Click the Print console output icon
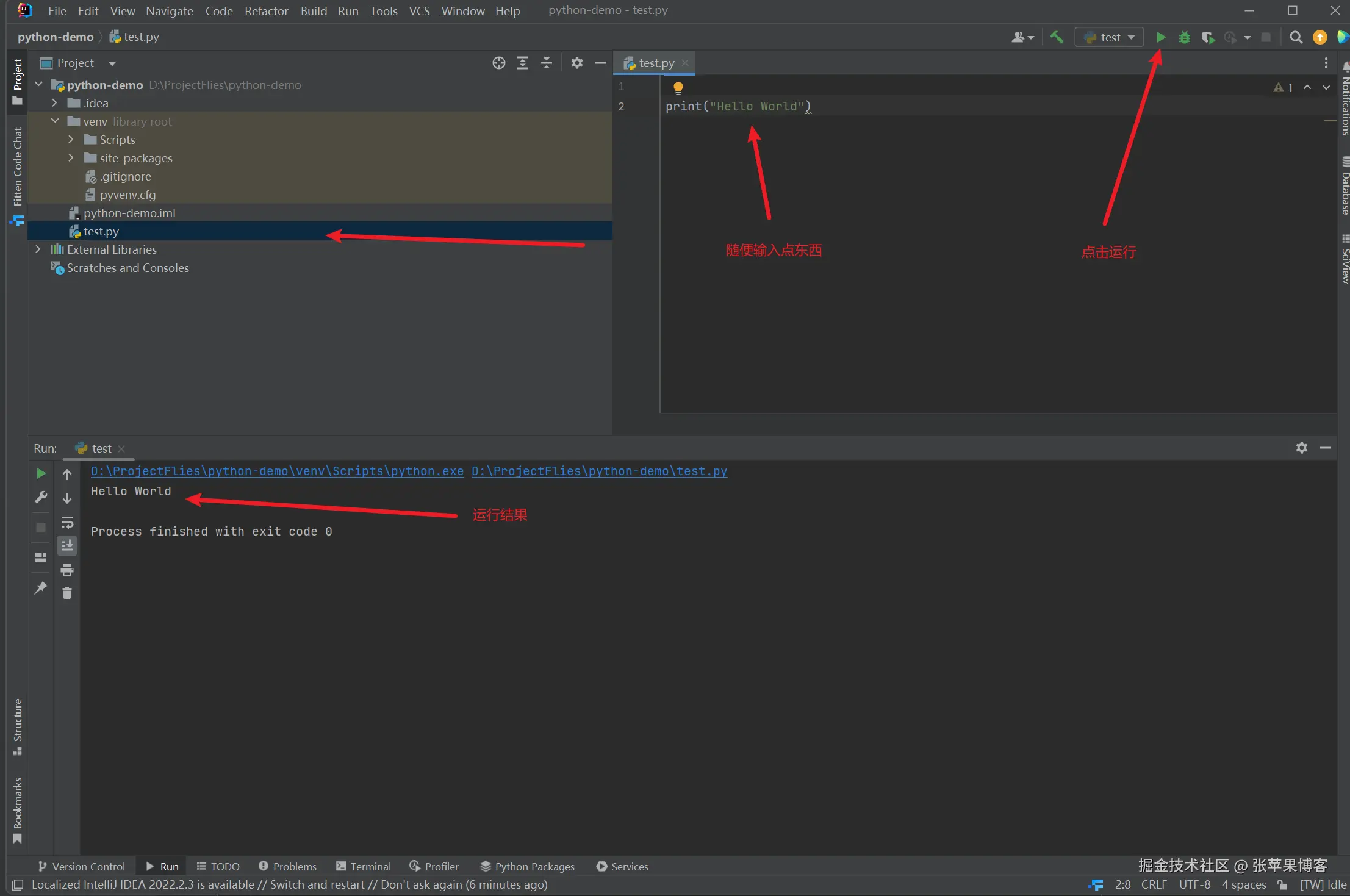The width and height of the screenshot is (1350, 896). pos(67,570)
